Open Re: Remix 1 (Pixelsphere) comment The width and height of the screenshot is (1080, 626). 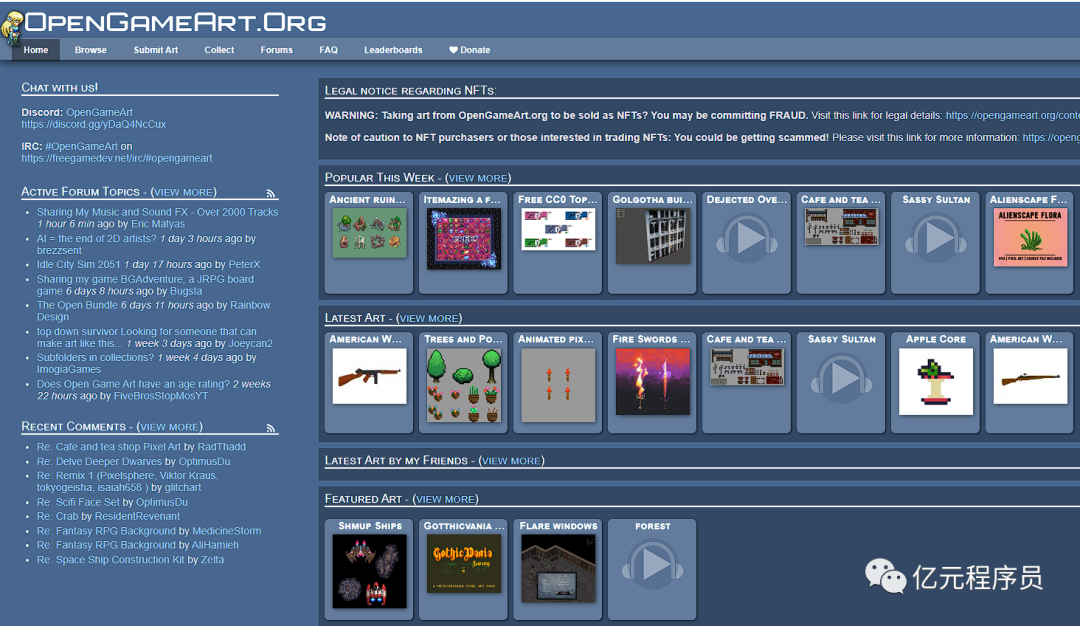click(x=127, y=481)
